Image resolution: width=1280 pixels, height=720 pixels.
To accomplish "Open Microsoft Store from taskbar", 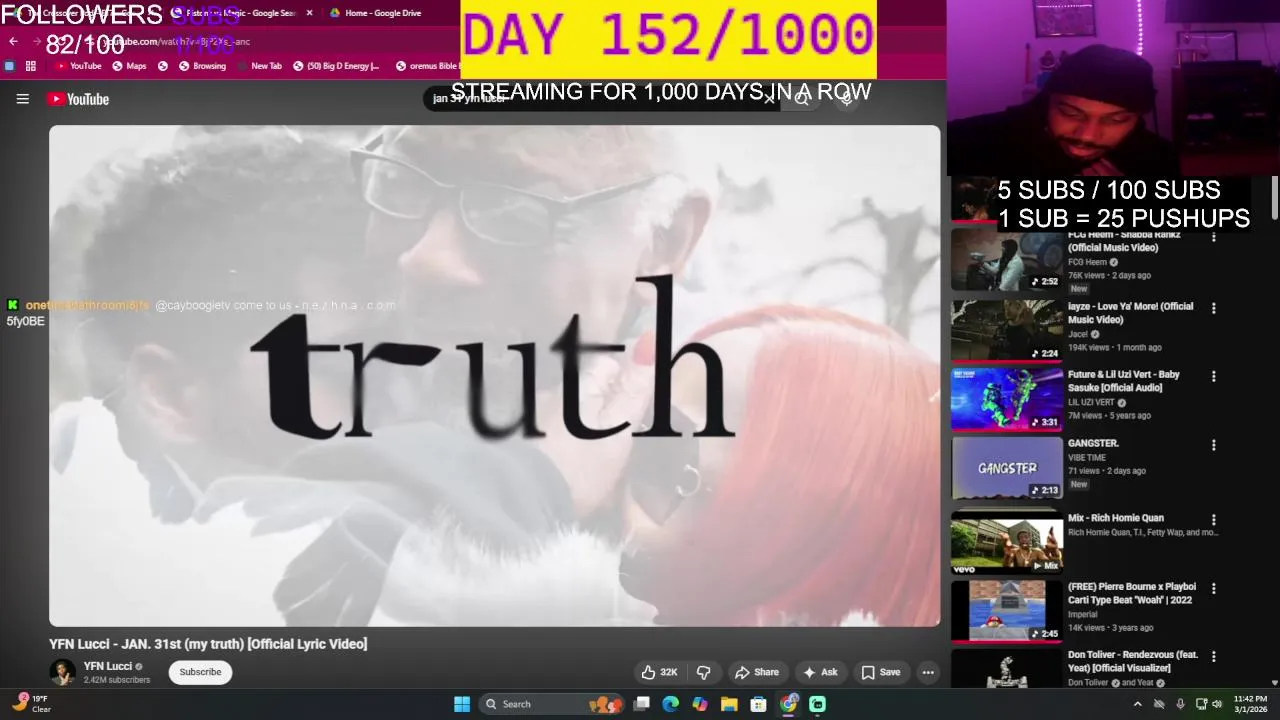I will (x=759, y=704).
